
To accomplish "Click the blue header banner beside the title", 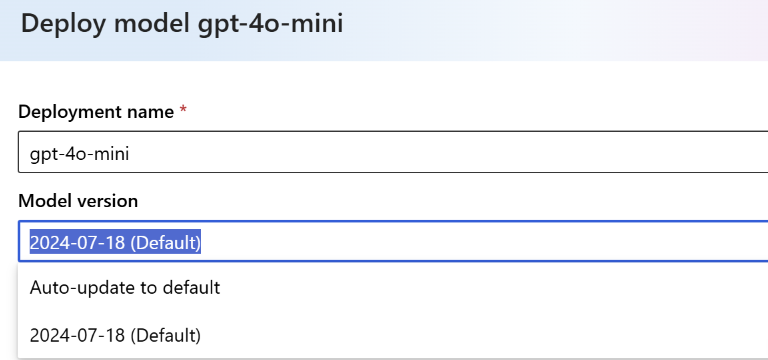I will (553, 29).
